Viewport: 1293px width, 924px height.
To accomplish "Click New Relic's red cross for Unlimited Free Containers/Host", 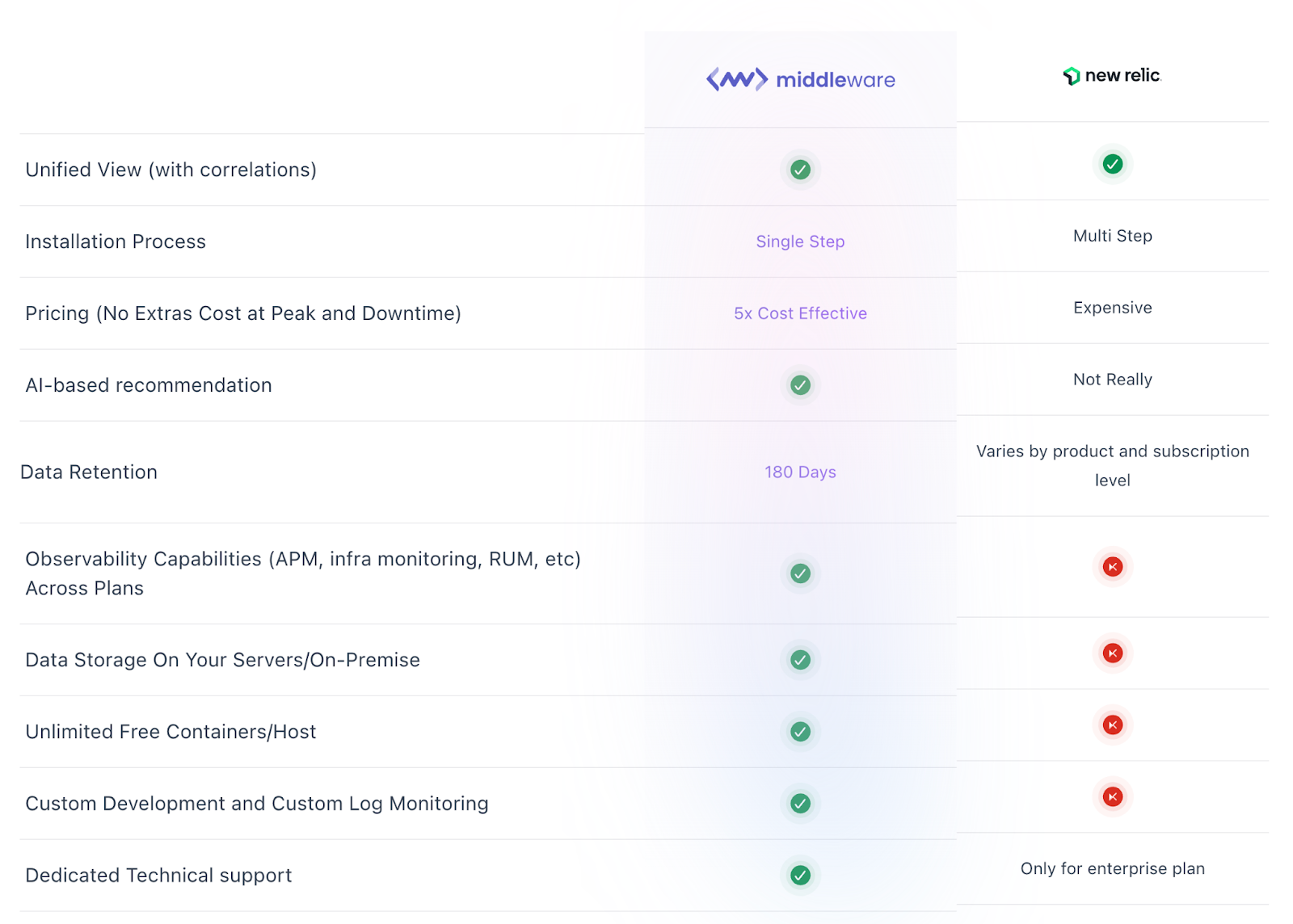I will (x=1113, y=725).
